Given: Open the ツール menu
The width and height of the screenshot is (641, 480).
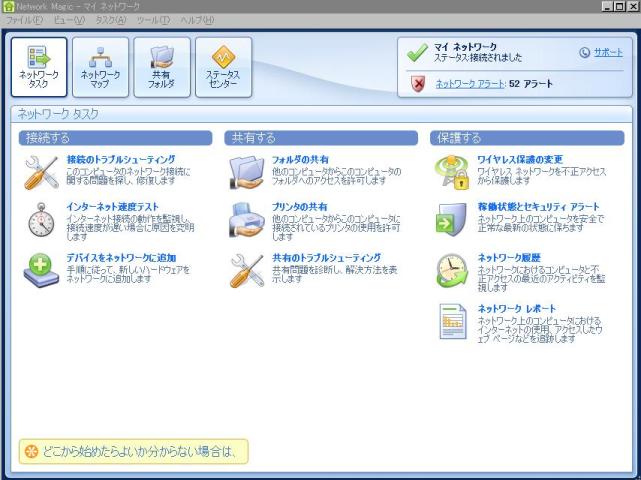Looking at the screenshot, I should (x=153, y=20).
